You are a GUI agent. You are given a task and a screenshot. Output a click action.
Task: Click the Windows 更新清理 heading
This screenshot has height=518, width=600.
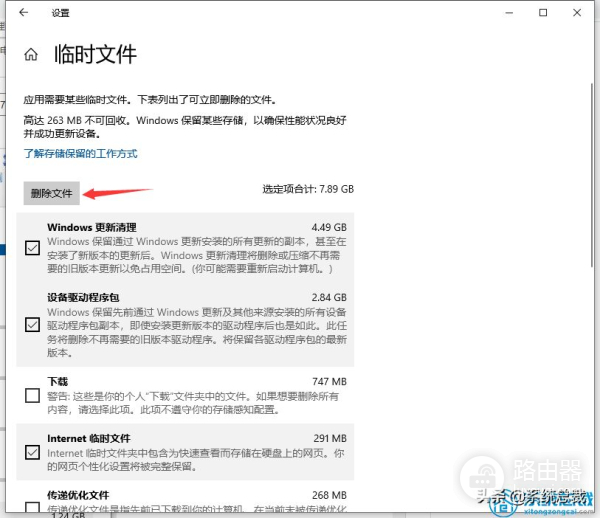(92, 227)
